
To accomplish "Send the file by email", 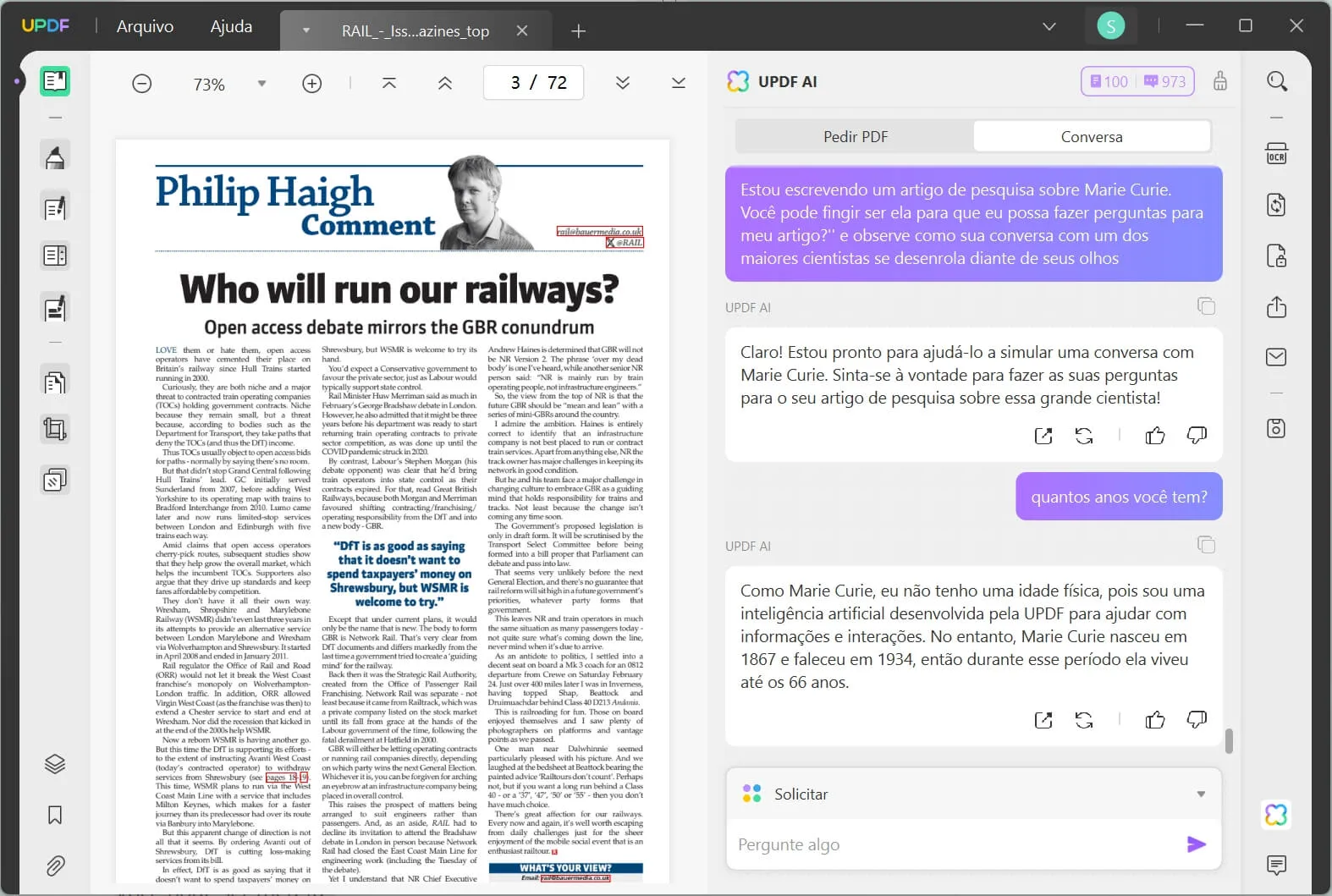I will click(1276, 357).
